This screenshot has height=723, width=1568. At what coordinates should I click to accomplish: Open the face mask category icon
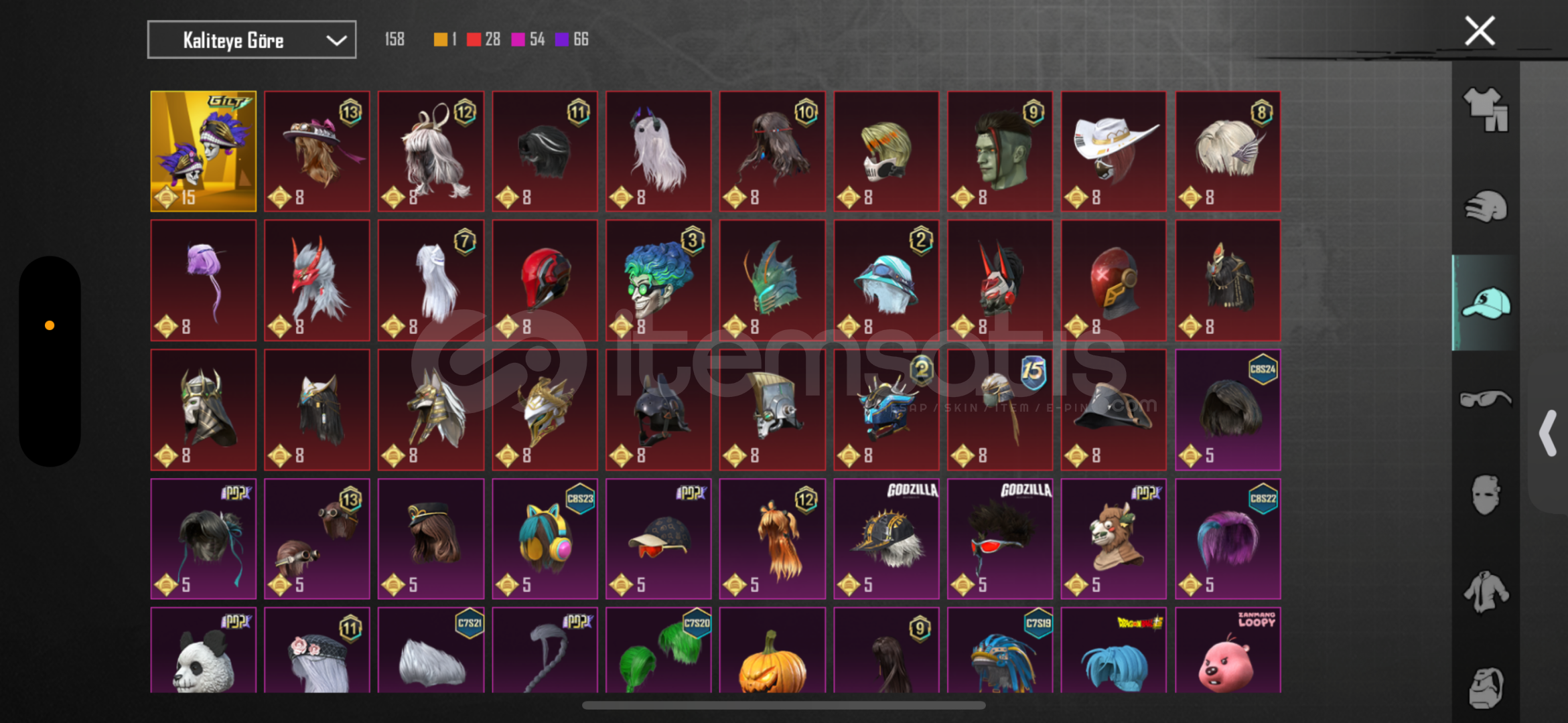click(x=1485, y=495)
